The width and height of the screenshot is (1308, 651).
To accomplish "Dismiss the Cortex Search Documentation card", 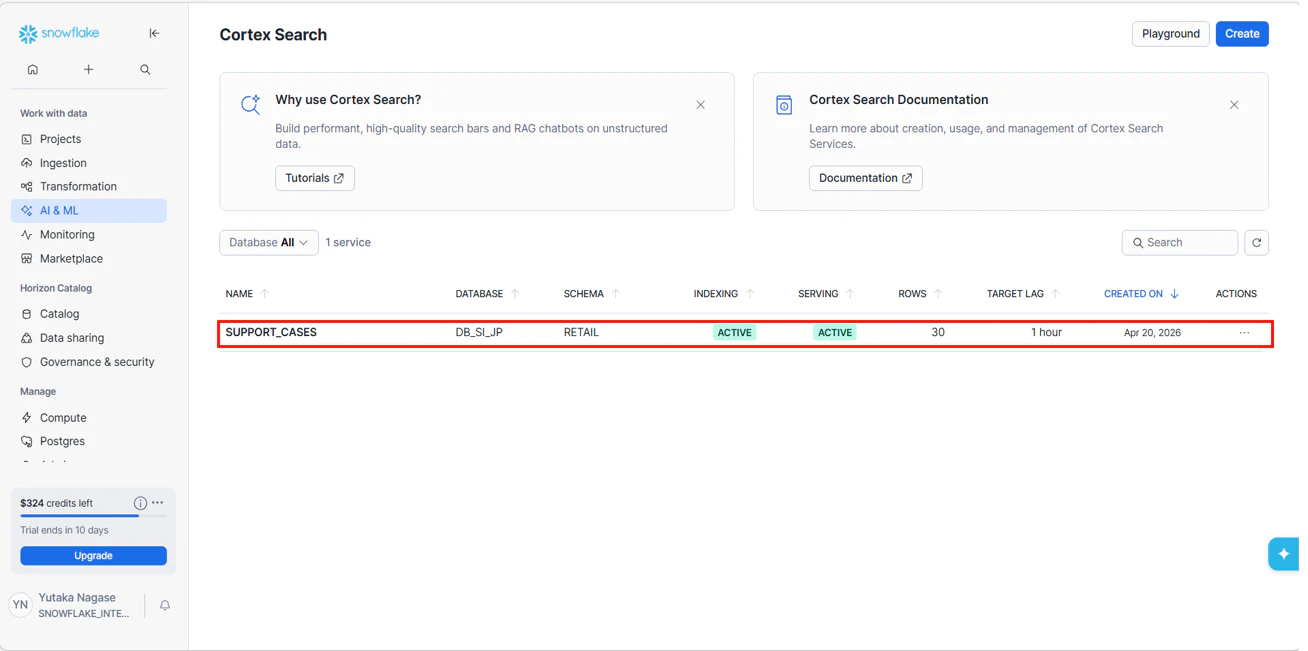I will (1234, 105).
